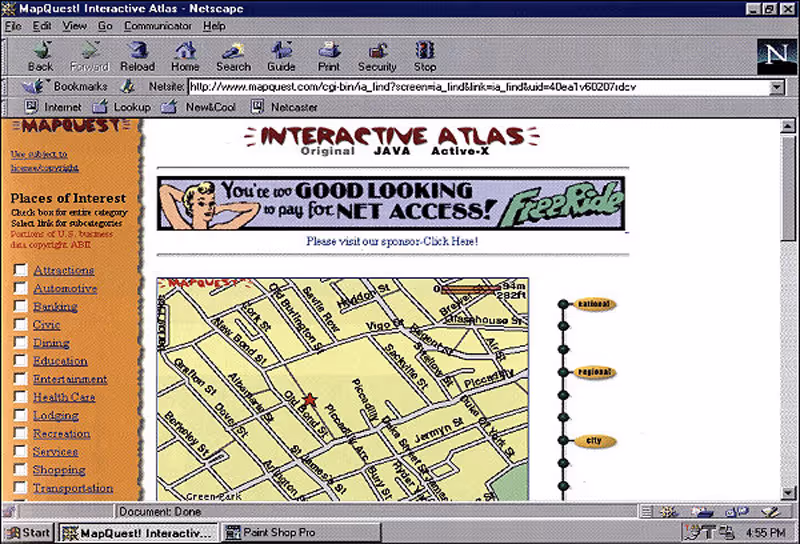Click the Use subject to license/copyright link

coord(44,161)
